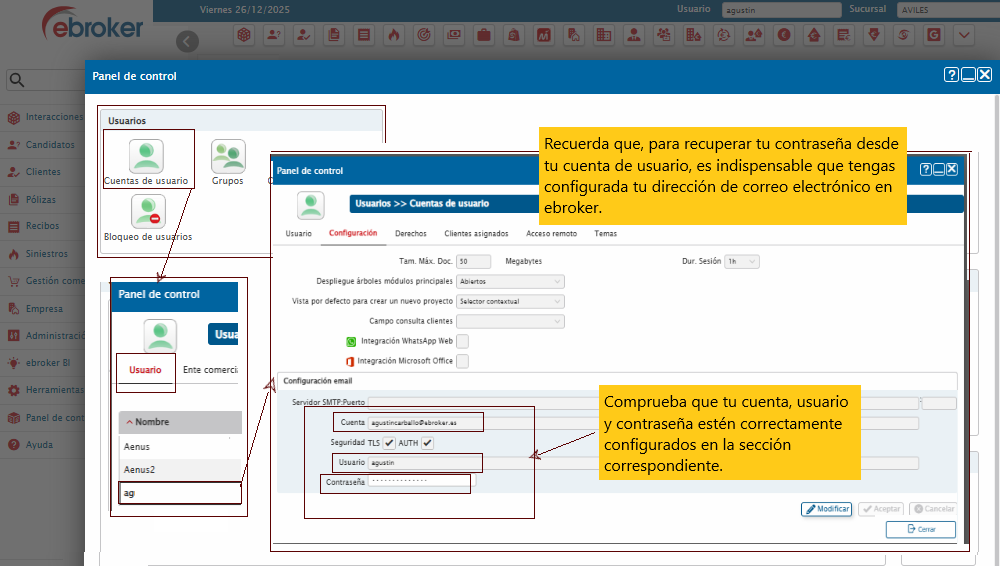The image size is (1000, 566).
Task: Toggle Integración Microsoft Office checkbox
Action: (x=462, y=361)
